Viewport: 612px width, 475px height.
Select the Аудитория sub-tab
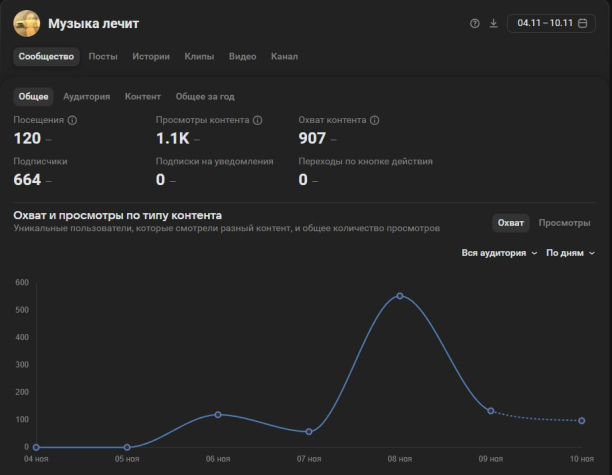coord(86,96)
